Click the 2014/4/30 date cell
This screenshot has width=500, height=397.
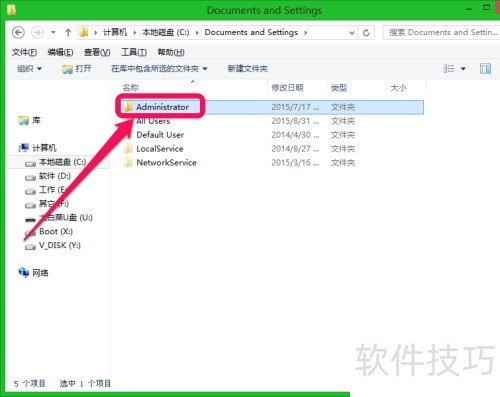[x=295, y=135]
